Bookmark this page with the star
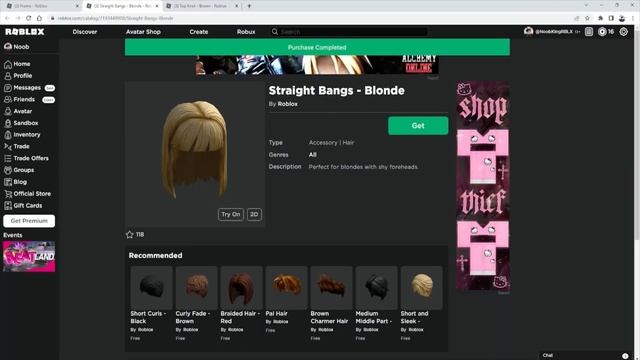 tap(587, 18)
